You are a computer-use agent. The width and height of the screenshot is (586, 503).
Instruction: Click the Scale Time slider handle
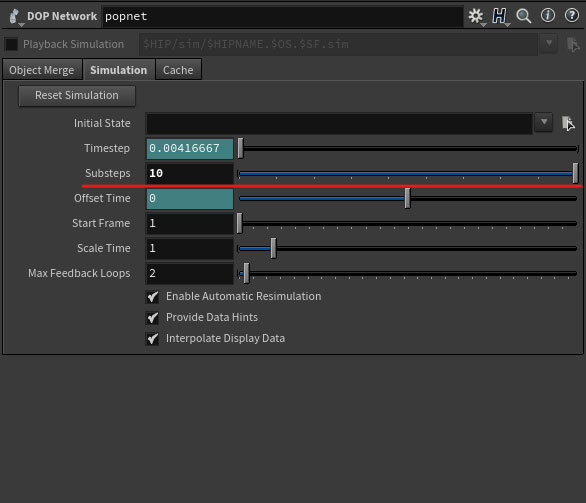pos(274,248)
